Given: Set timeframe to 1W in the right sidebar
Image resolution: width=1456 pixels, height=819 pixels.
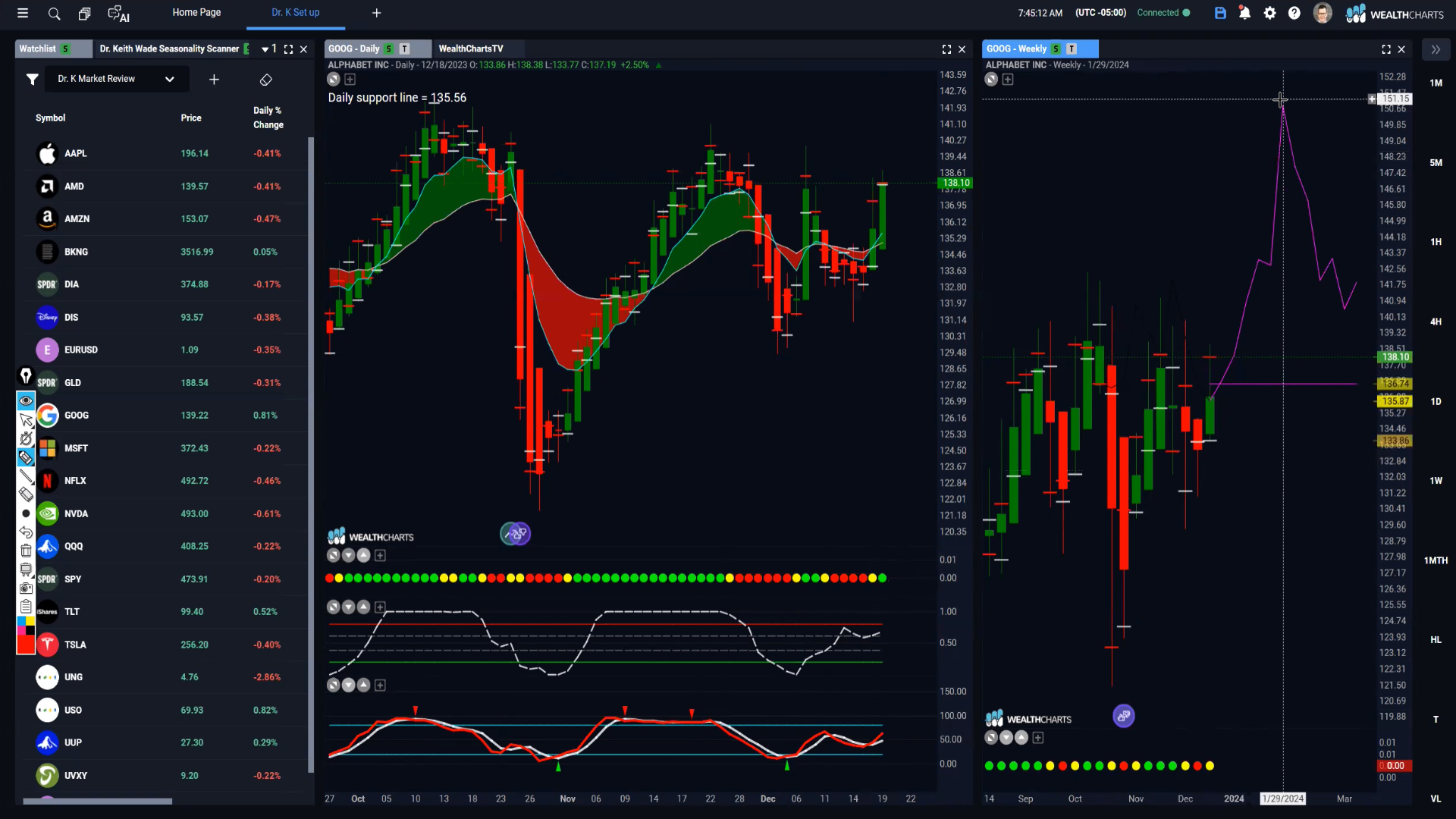Looking at the screenshot, I should (x=1436, y=480).
